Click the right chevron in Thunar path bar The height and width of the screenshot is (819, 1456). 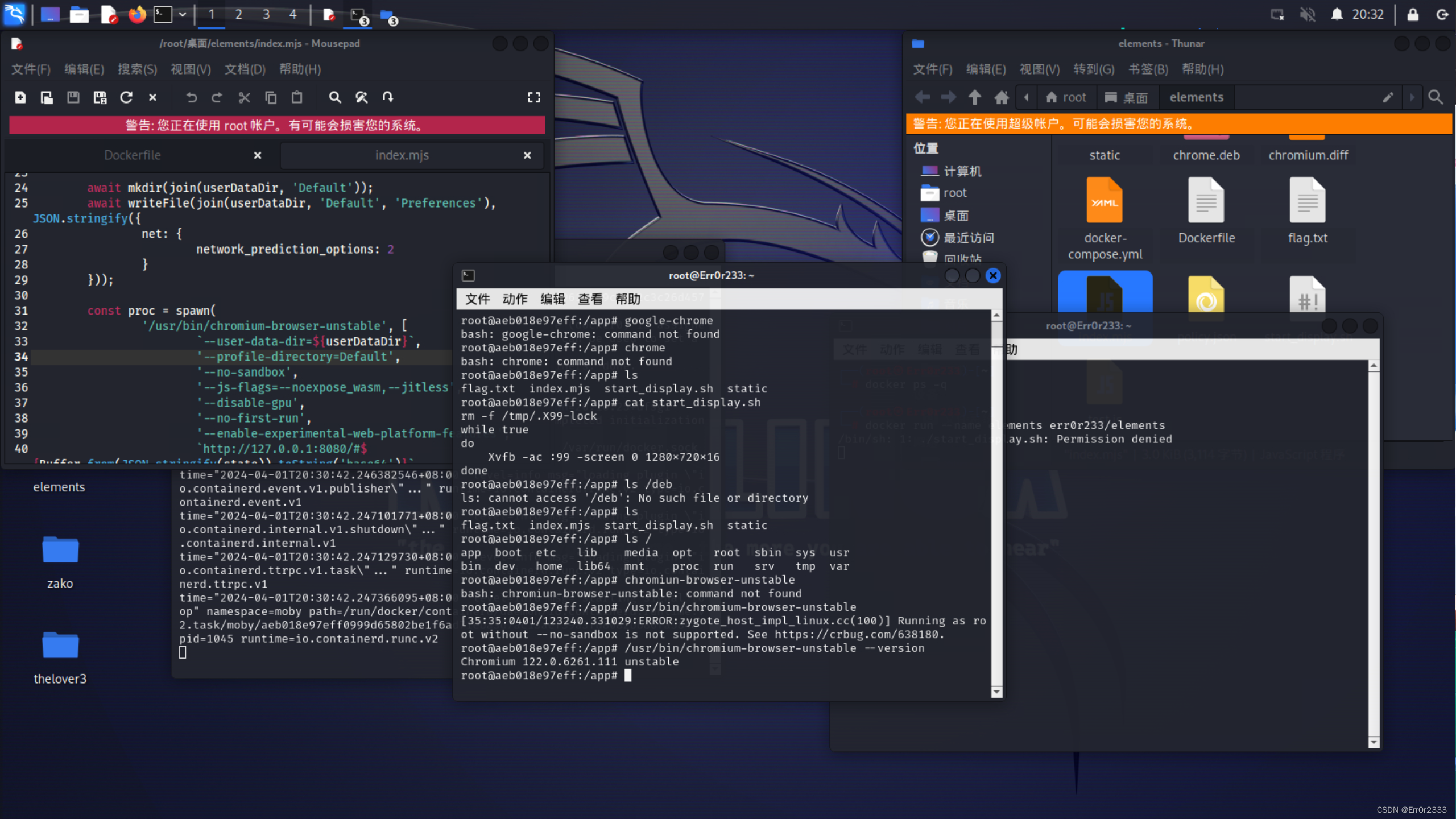tap(1413, 97)
